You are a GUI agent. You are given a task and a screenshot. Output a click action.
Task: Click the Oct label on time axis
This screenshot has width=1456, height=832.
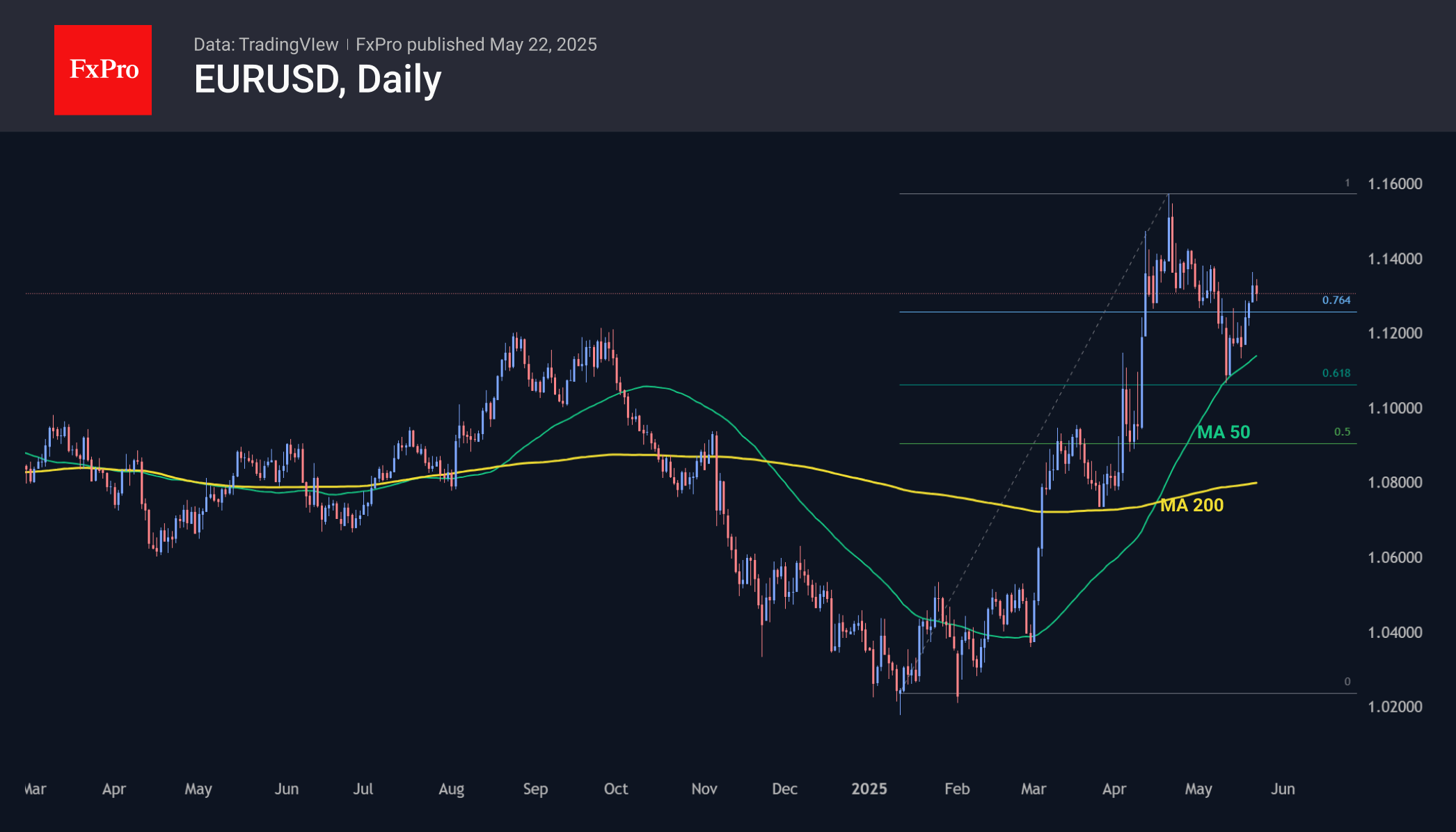point(615,788)
